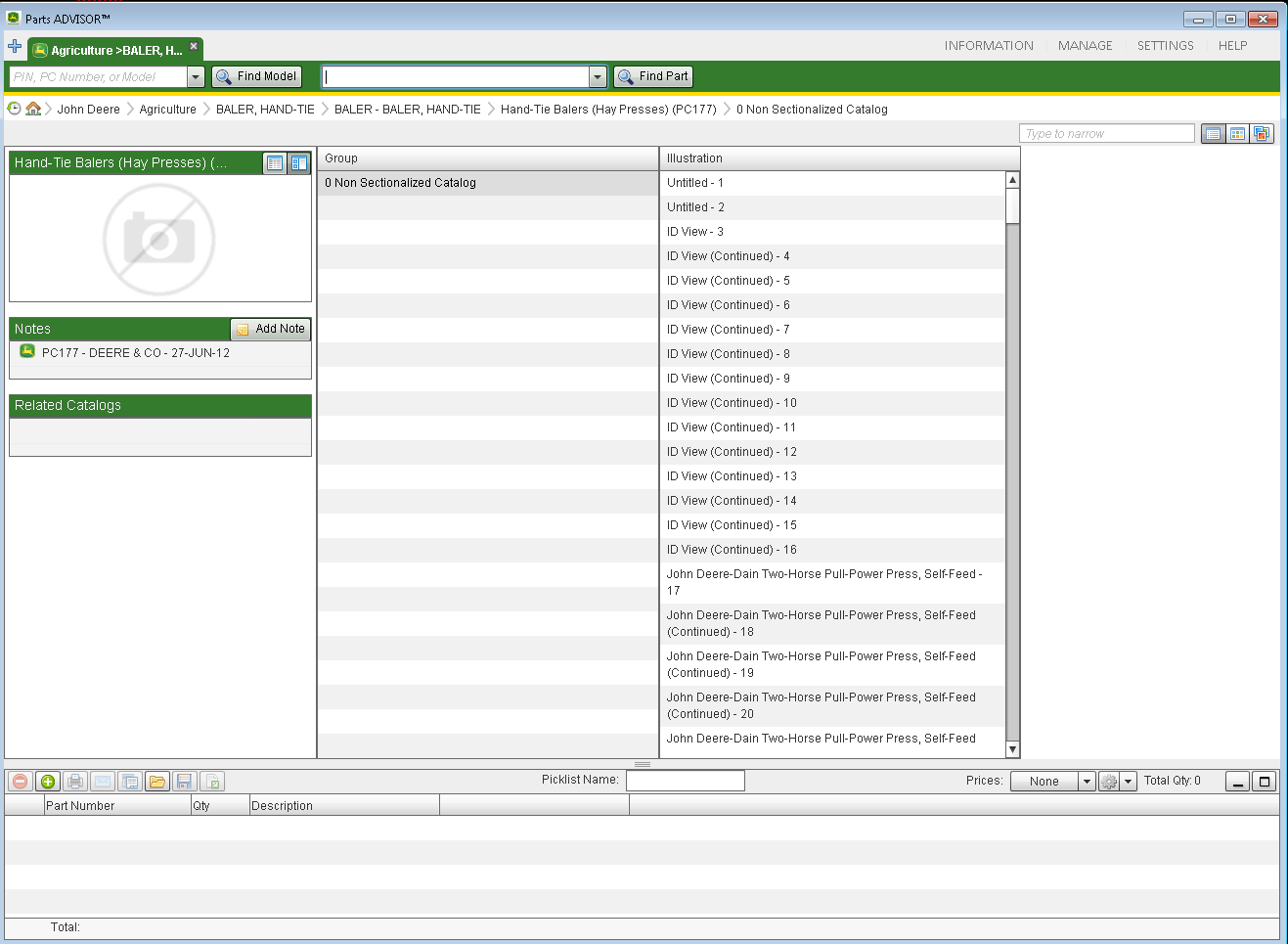Open the HELP menu

coord(1232,46)
